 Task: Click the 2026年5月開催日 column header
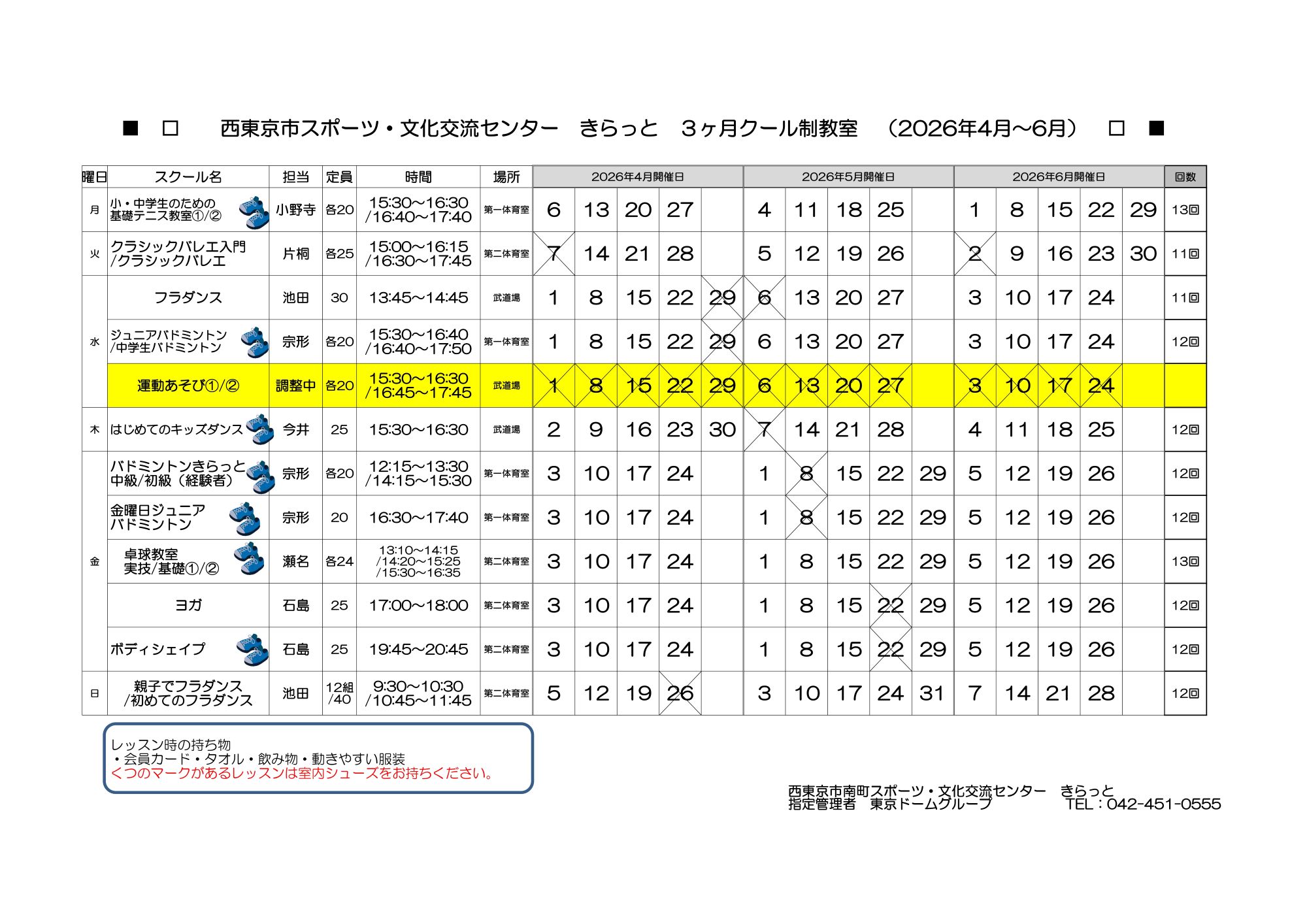848,177
